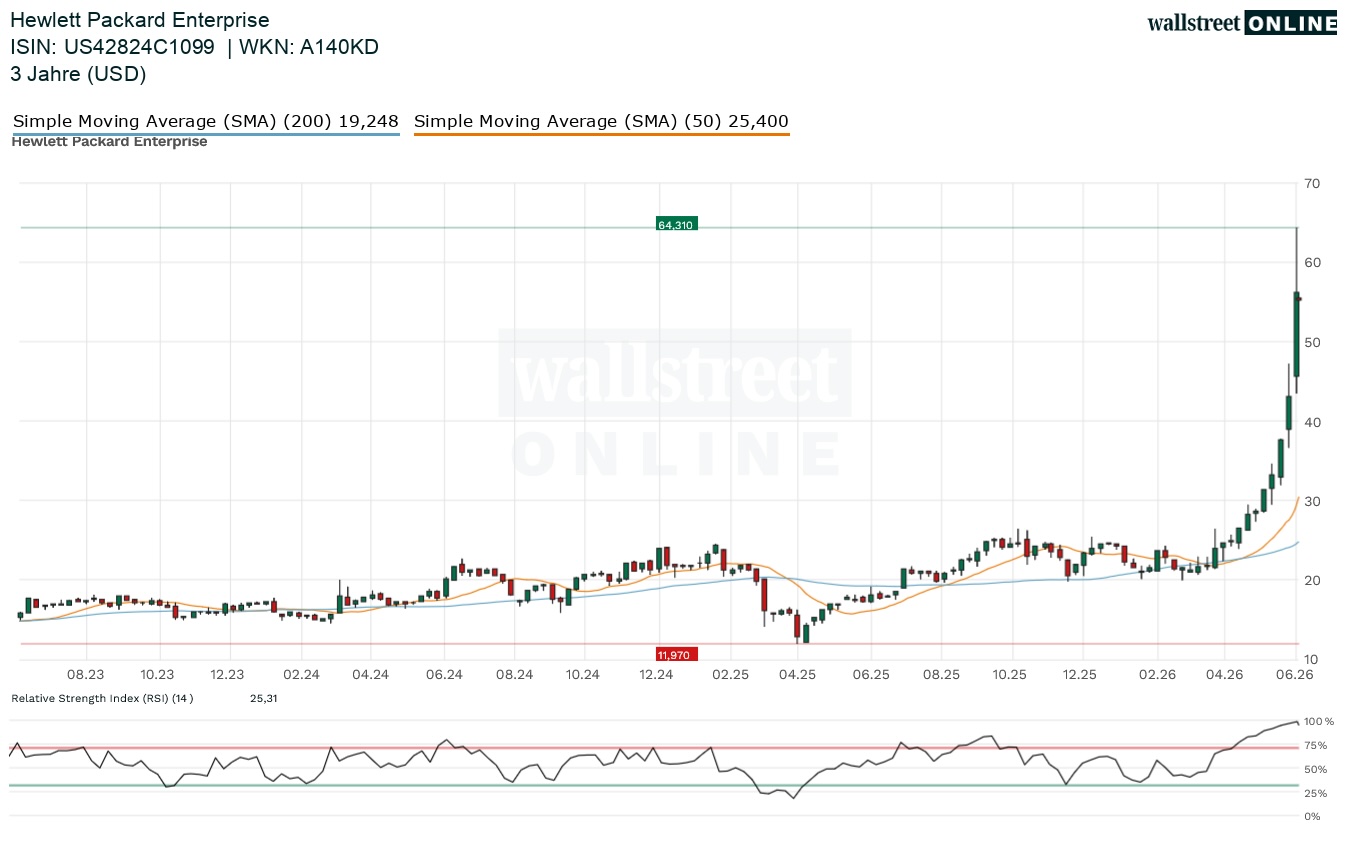Viewport: 1349px width, 843px height.
Task: Click the RSI value 25,31
Action: [263, 698]
